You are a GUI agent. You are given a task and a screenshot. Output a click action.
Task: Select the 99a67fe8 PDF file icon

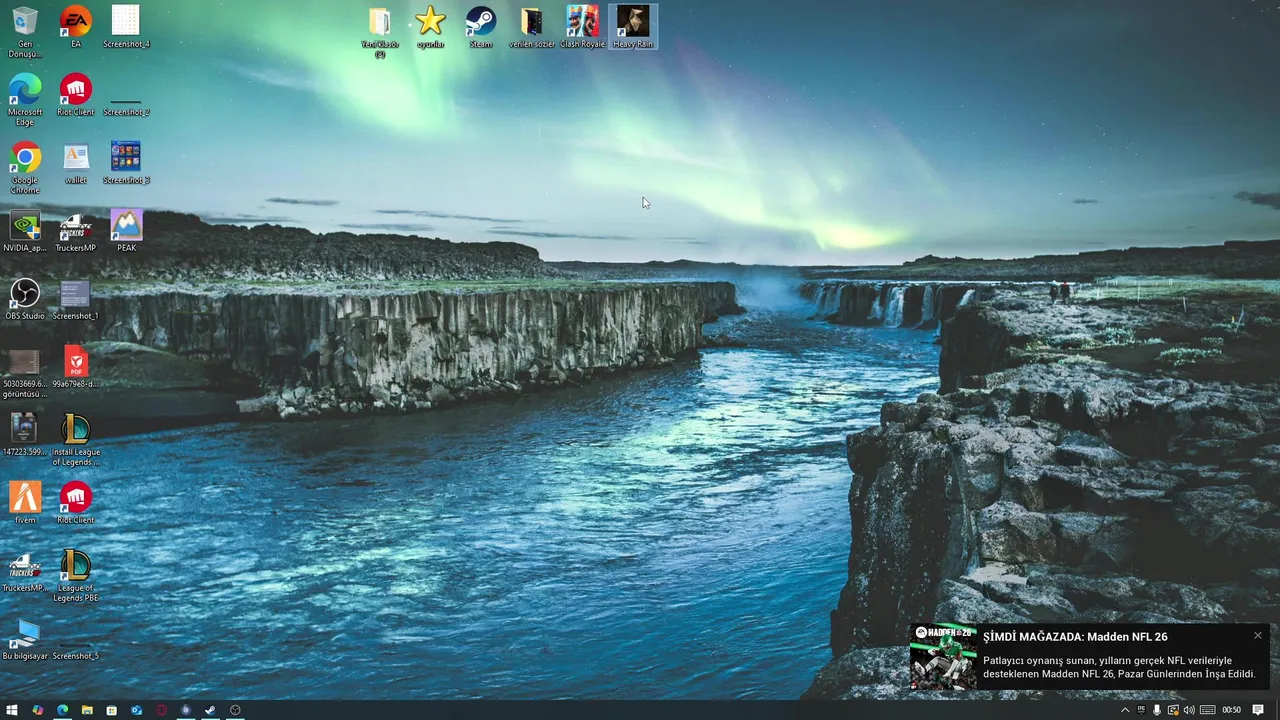coord(76,367)
